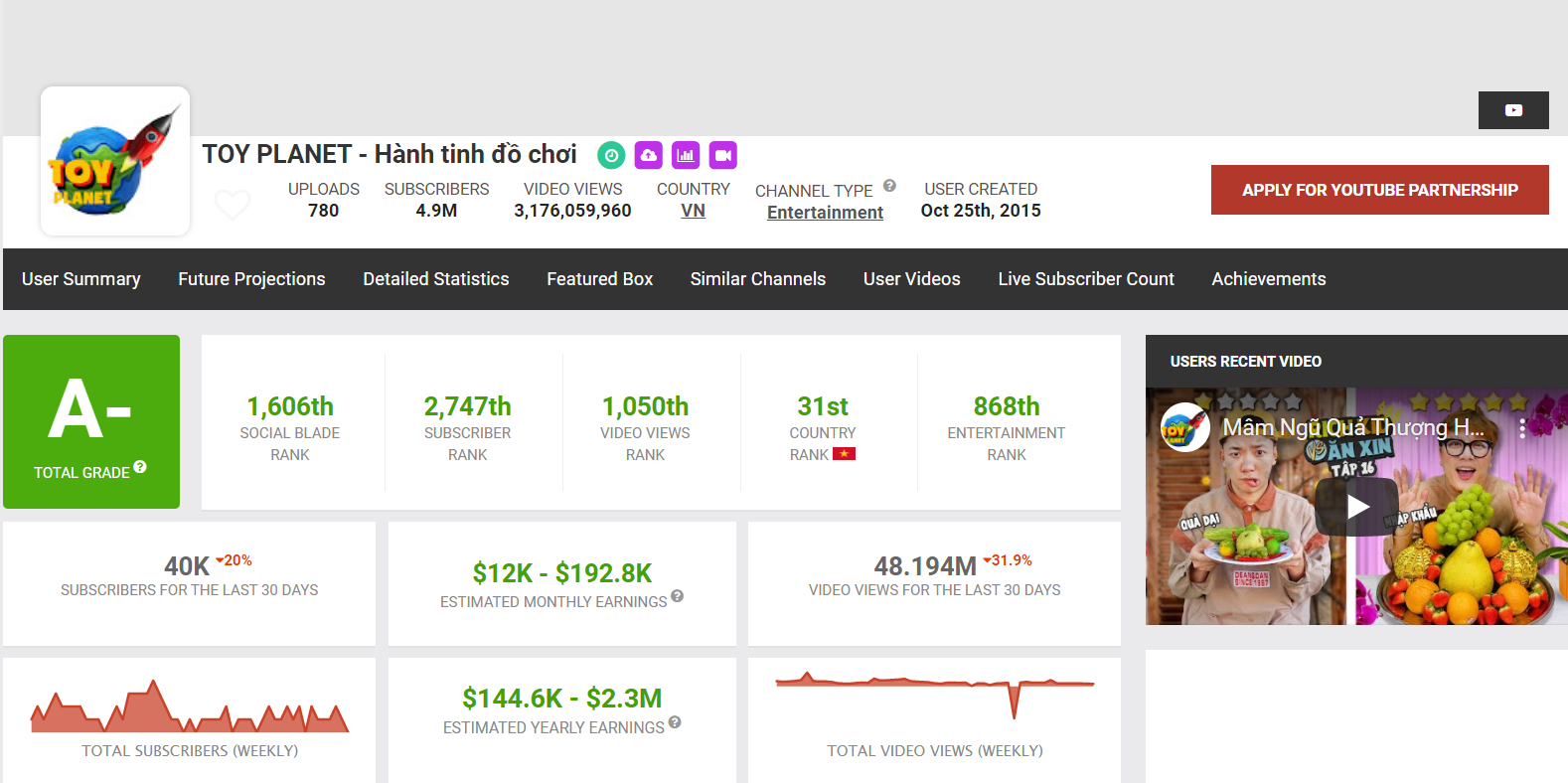
Task: Click the help icon beside Channel Type
Action: coord(889,186)
